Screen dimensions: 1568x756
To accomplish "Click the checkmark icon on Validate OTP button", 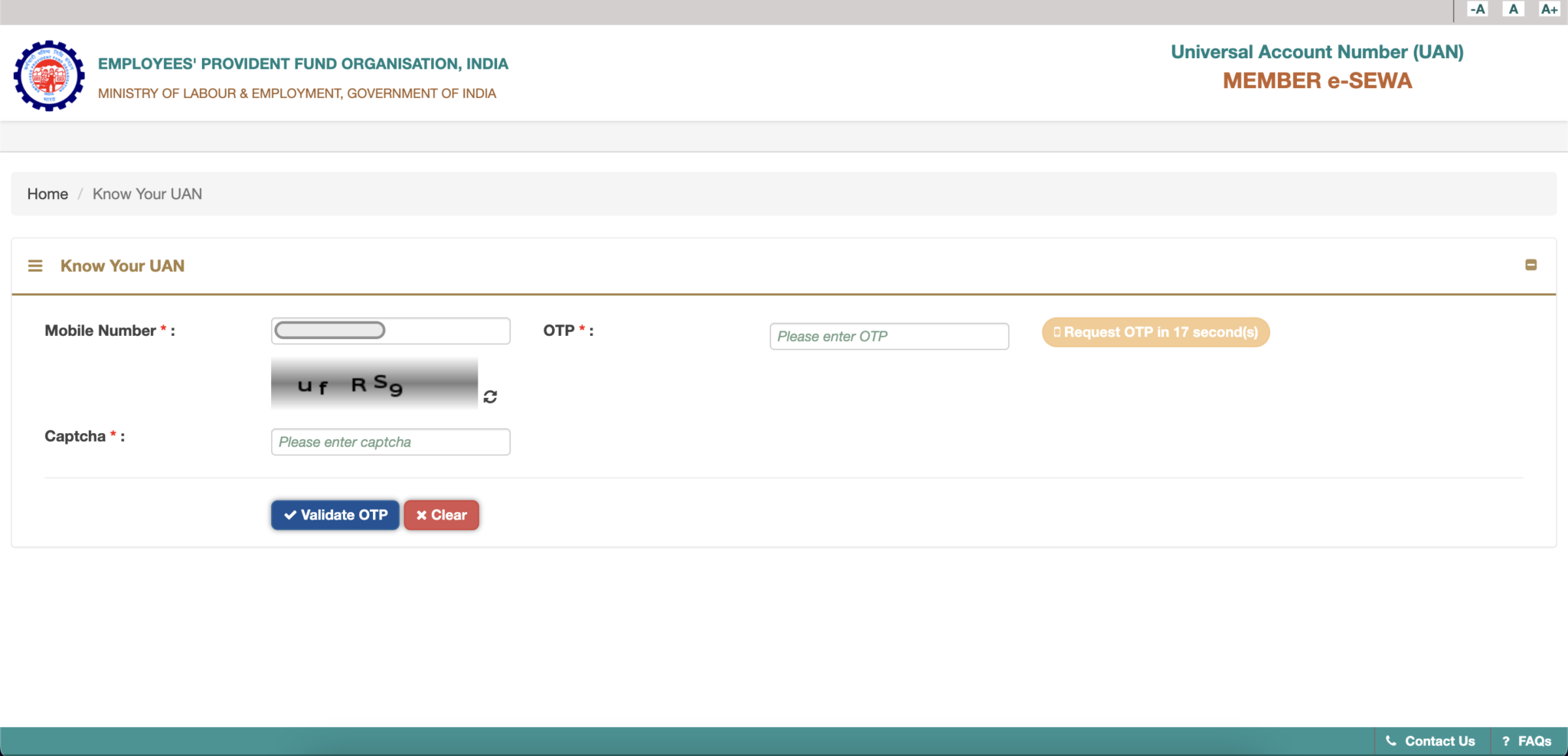I will coord(289,515).
